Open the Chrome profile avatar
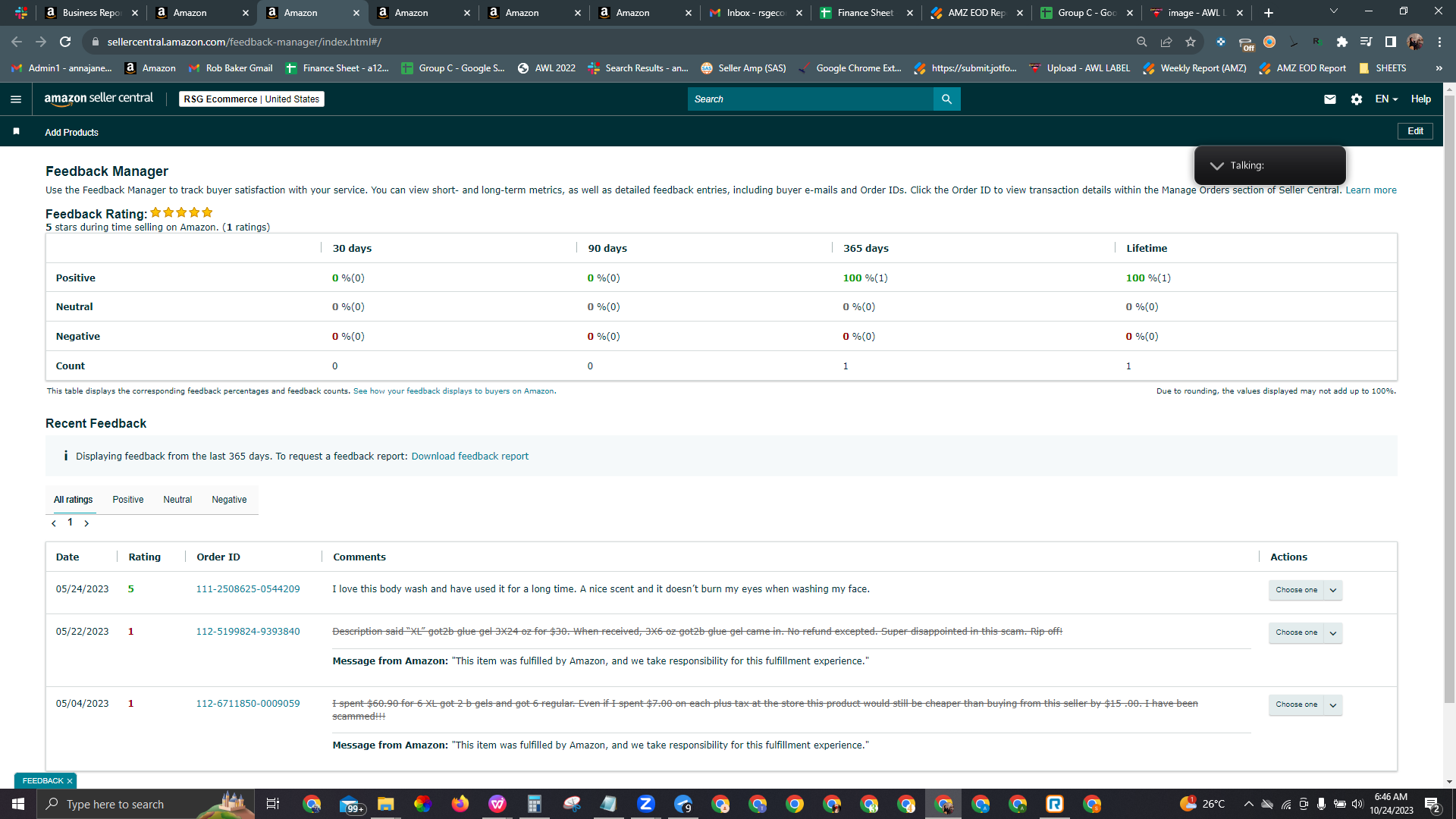Viewport: 1456px width, 819px height. [x=1415, y=42]
